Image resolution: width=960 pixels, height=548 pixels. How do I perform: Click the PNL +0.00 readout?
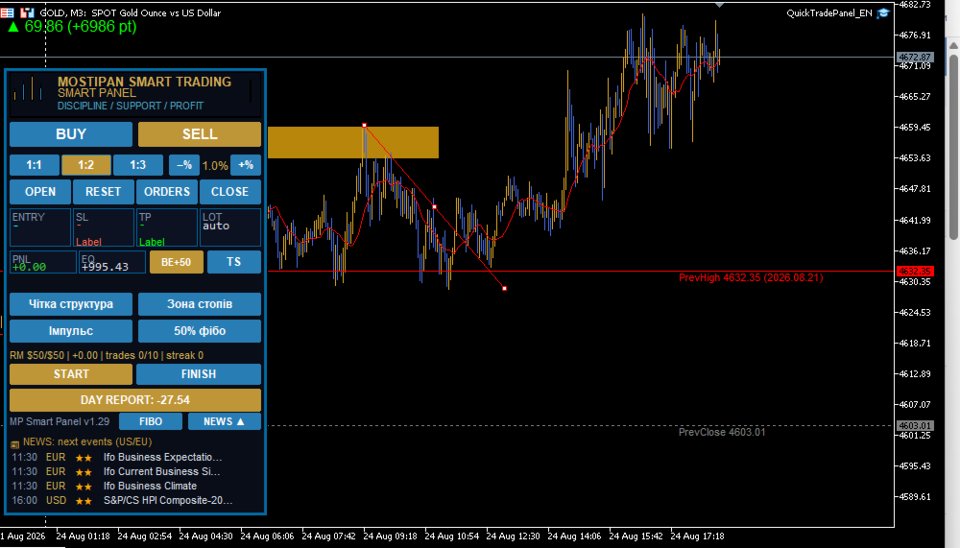pos(43,263)
